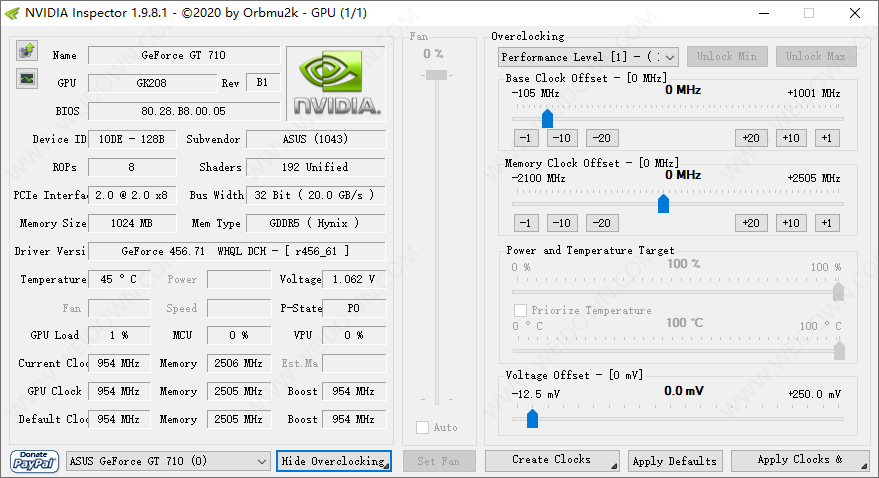Click the Donate PayPal button
Image resolution: width=879 pixels, height=478 pixels.
click(34, 461)
